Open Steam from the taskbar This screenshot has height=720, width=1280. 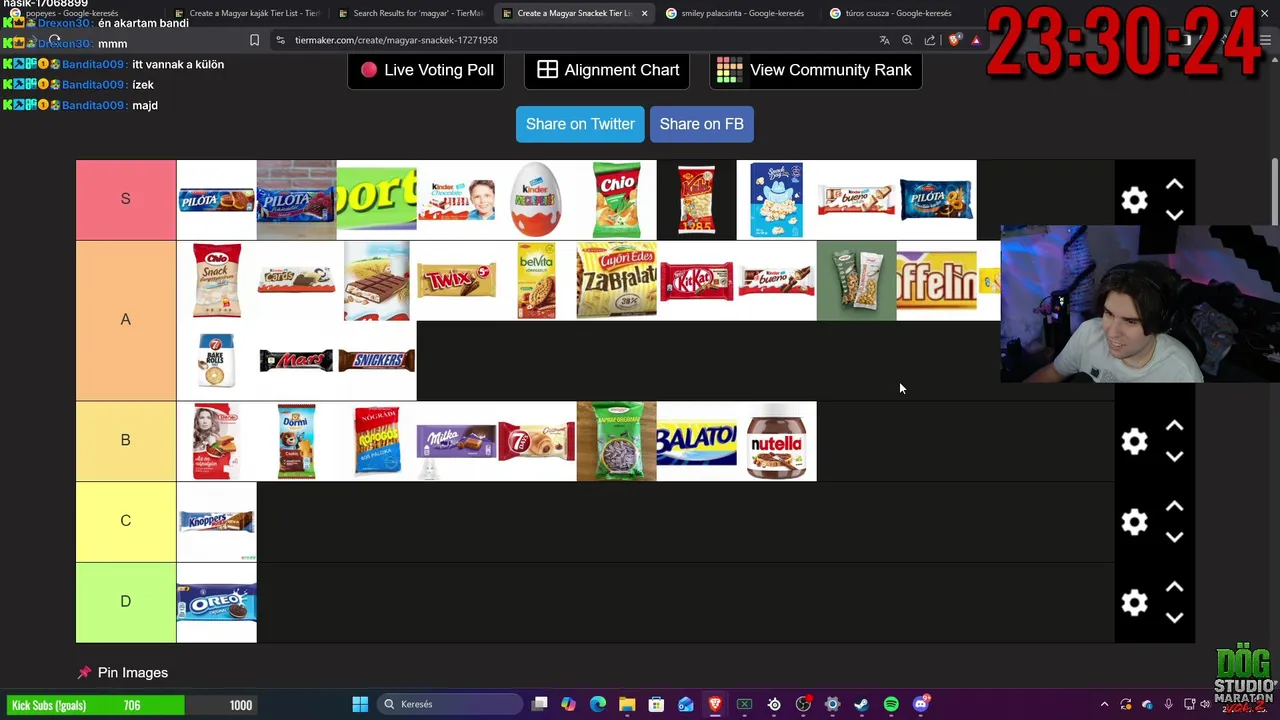tap(861, 704)
